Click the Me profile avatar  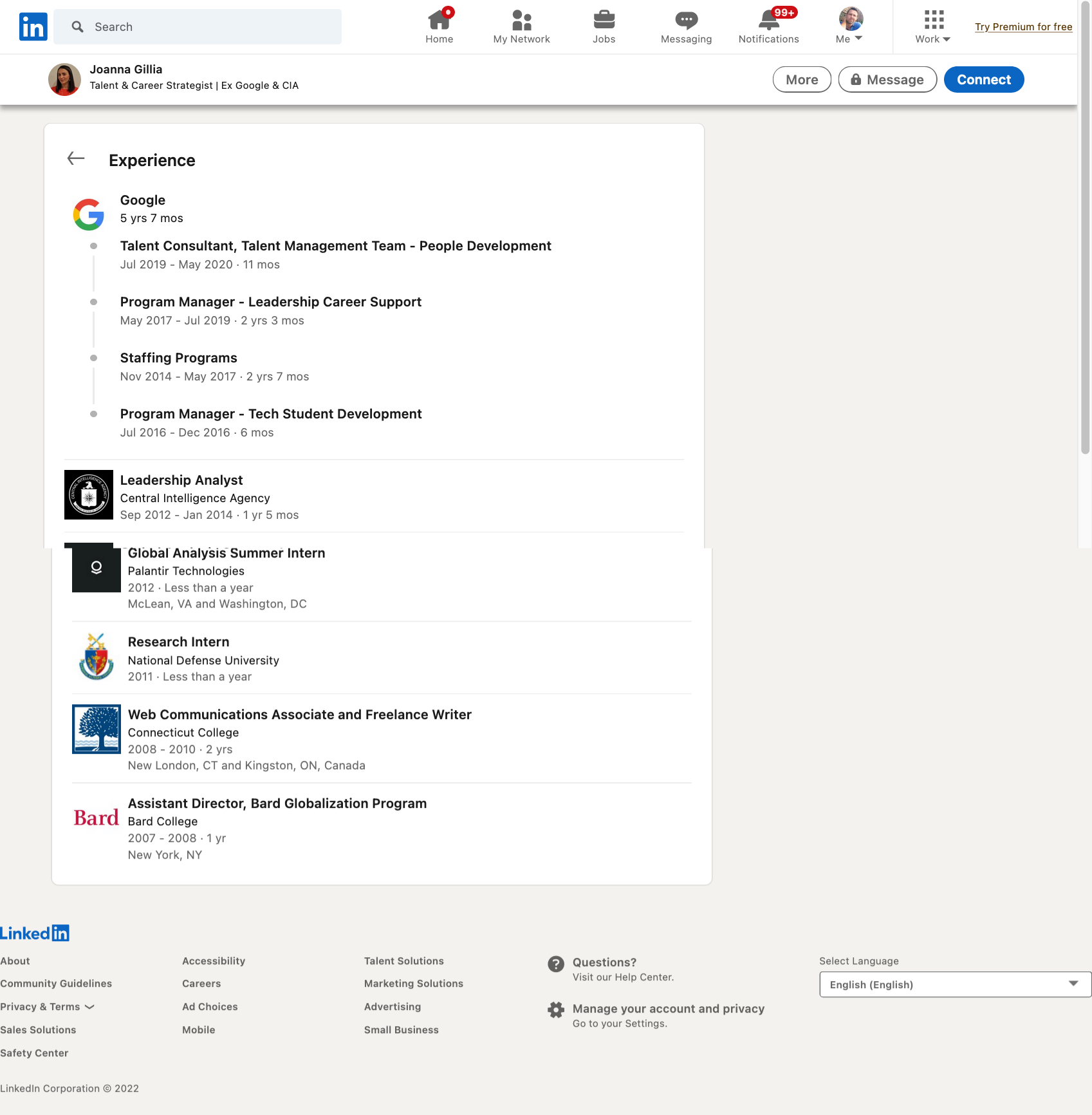point(851,19)
